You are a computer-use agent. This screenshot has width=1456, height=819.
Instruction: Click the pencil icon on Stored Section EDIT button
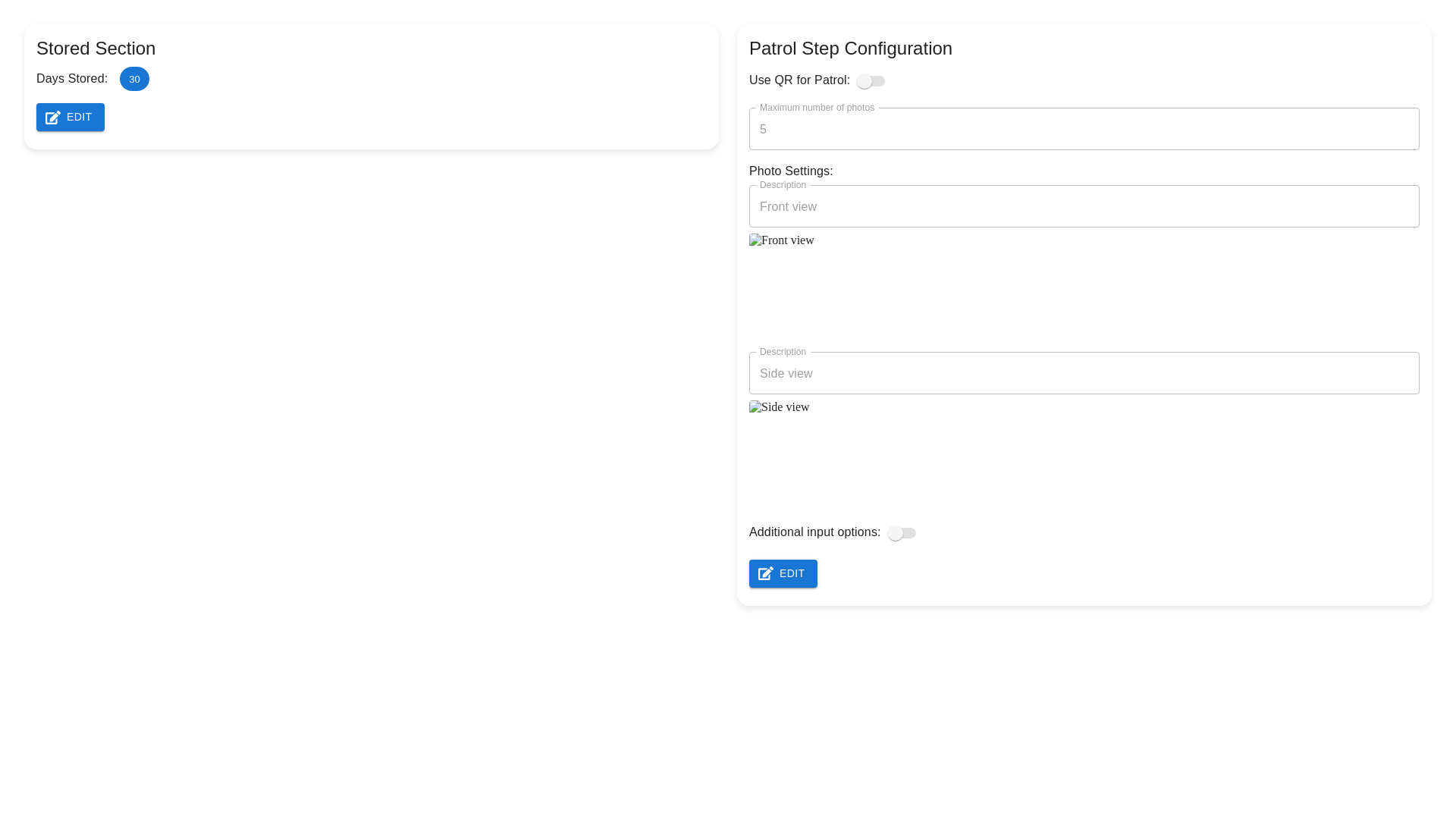[53, 118]
